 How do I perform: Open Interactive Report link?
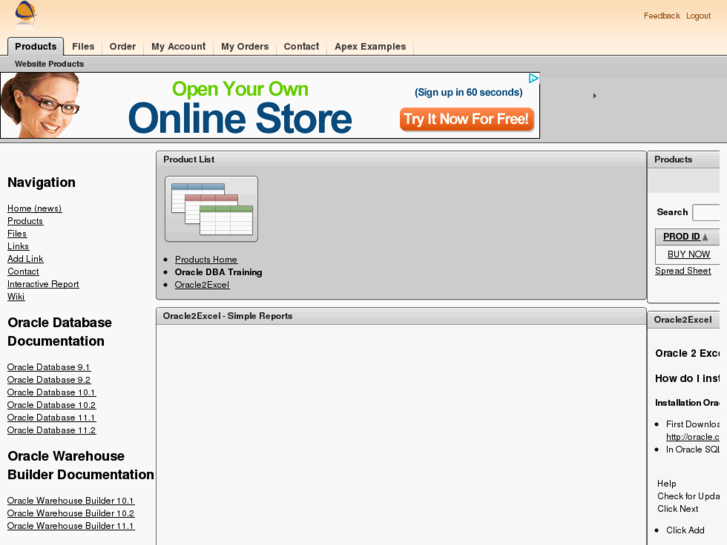click(43, 284)
